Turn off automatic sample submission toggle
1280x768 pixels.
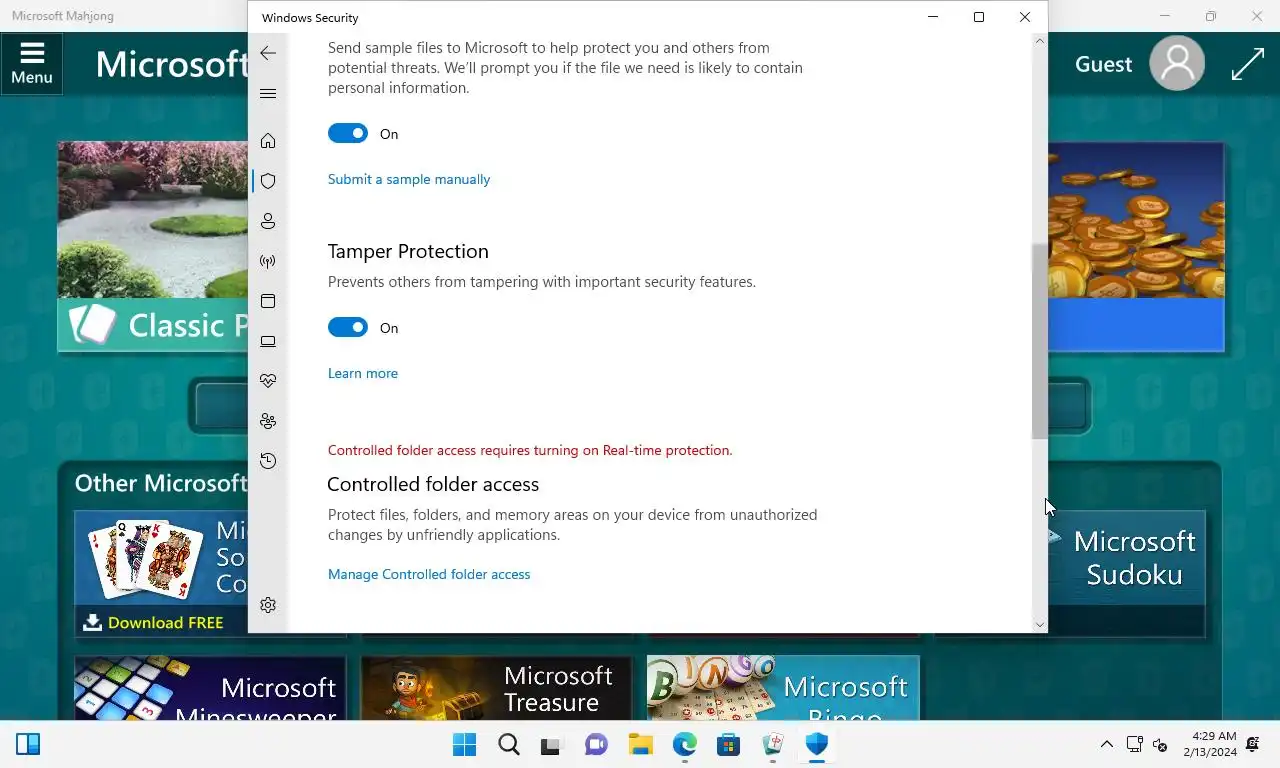[348, 133]
